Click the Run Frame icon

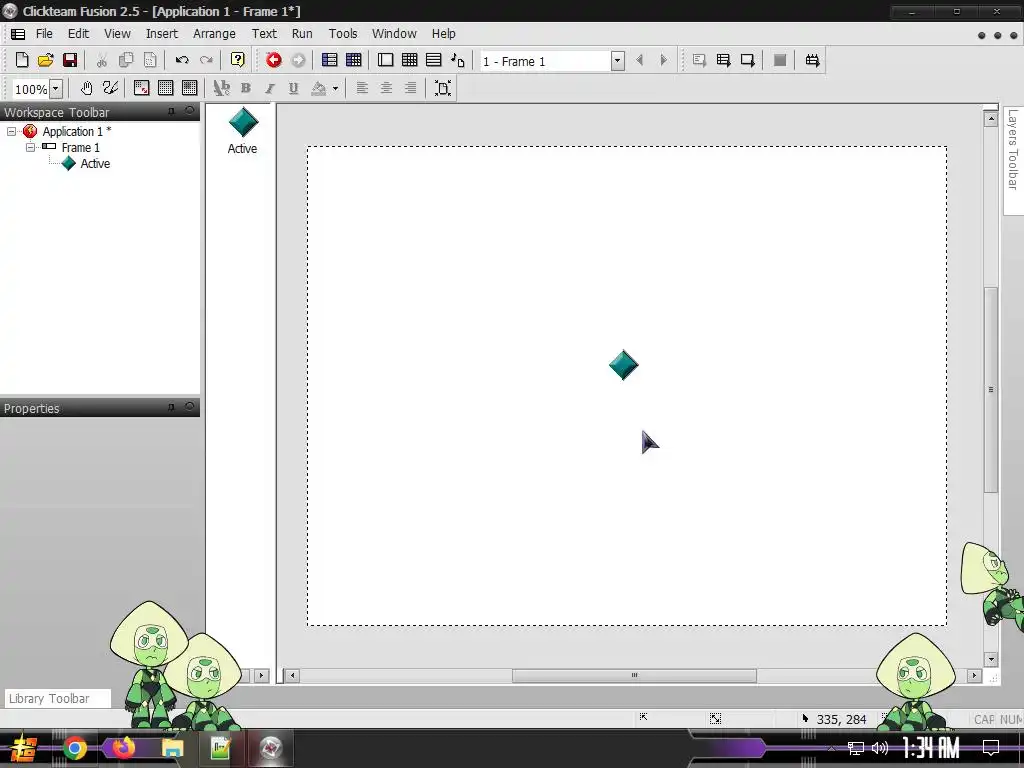[x=748, y=60]
